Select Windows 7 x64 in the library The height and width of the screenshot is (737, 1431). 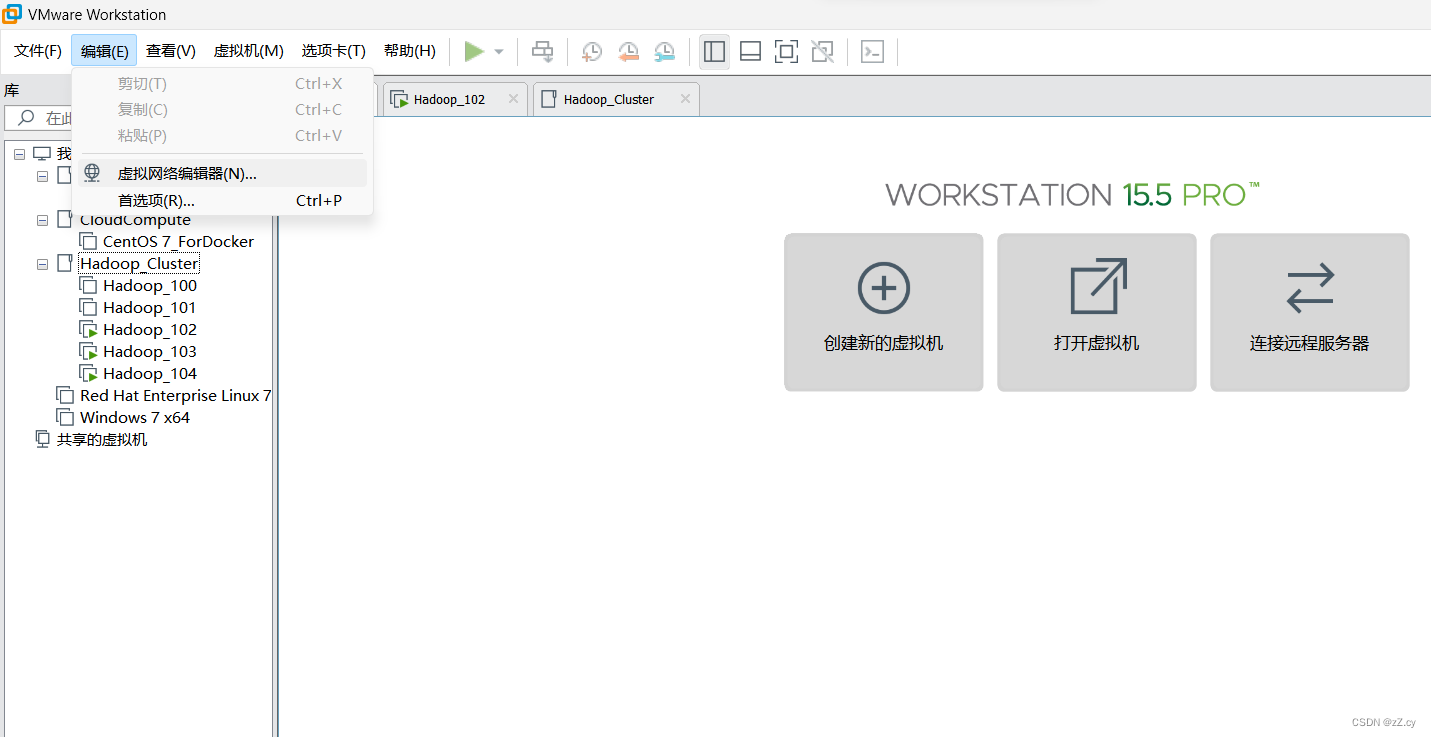[135, 418]
